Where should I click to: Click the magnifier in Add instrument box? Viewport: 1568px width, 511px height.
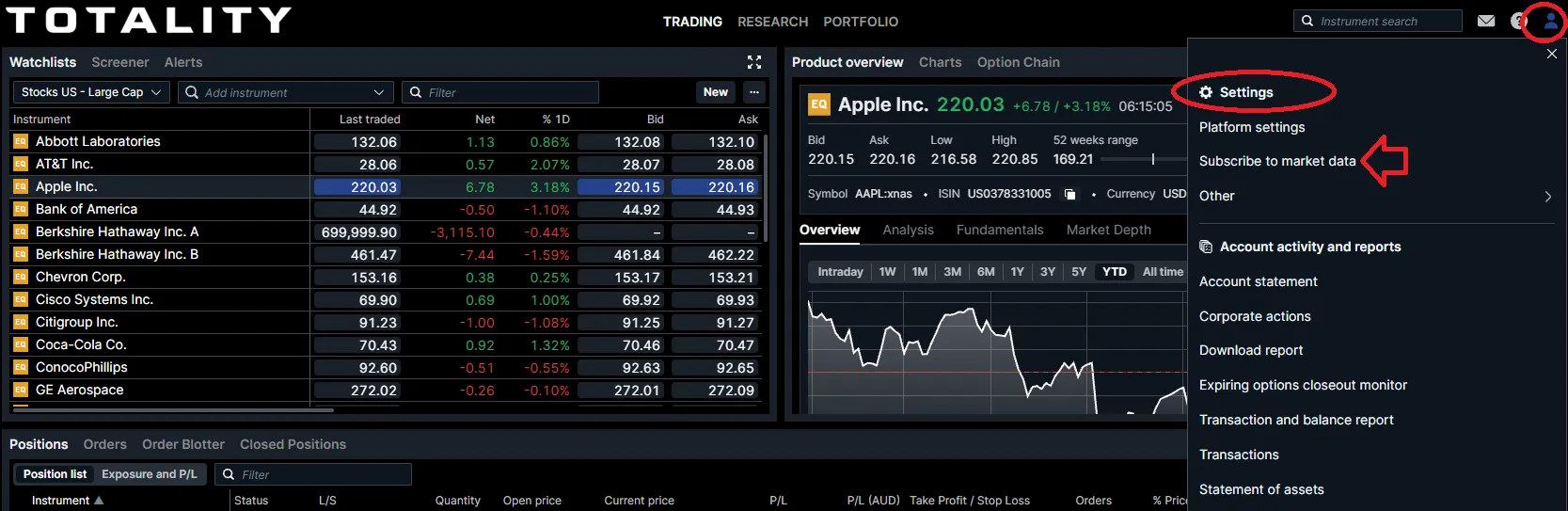tap(192, 92)
